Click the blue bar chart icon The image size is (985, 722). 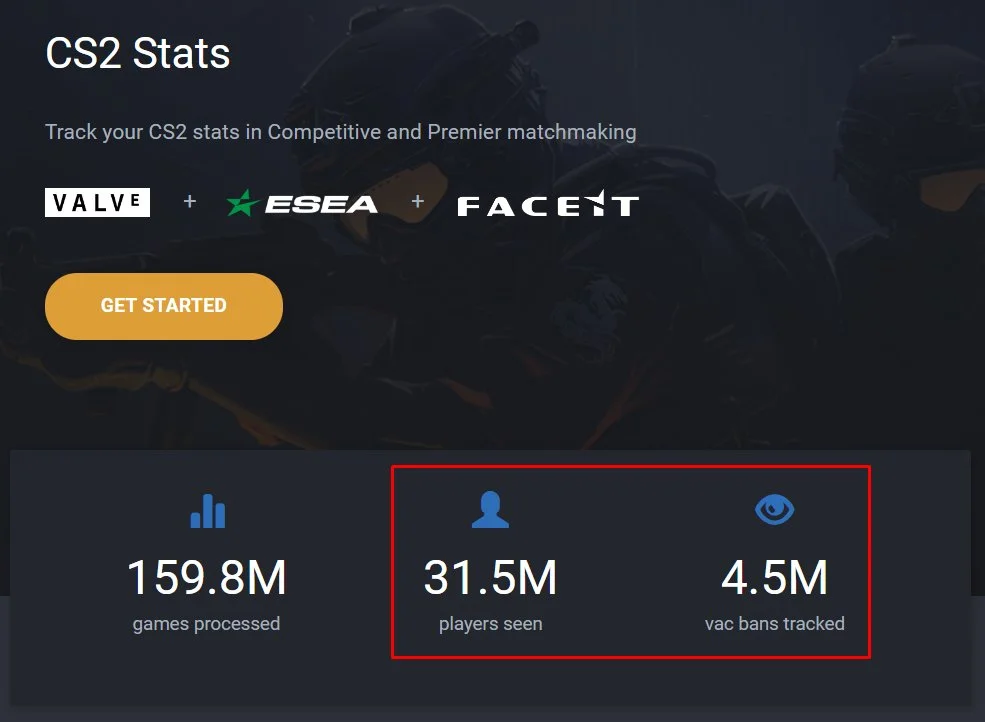click(x=207, y=510)
